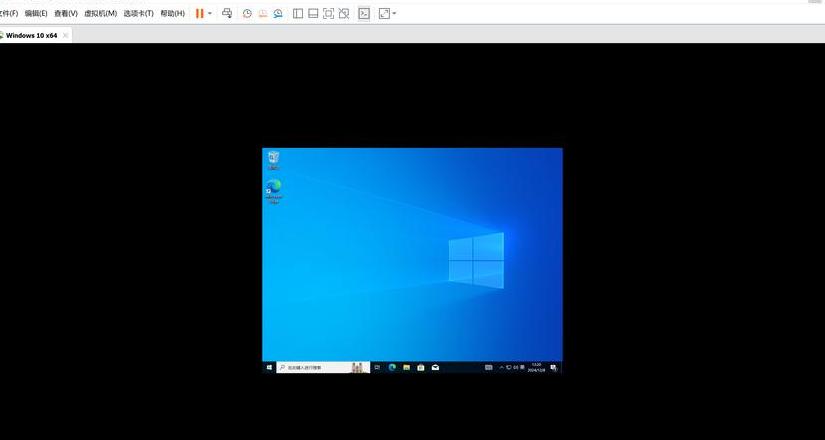Expand the power options dropdown arrow
This screenshot has height=440, width=825.
point(210,14)
